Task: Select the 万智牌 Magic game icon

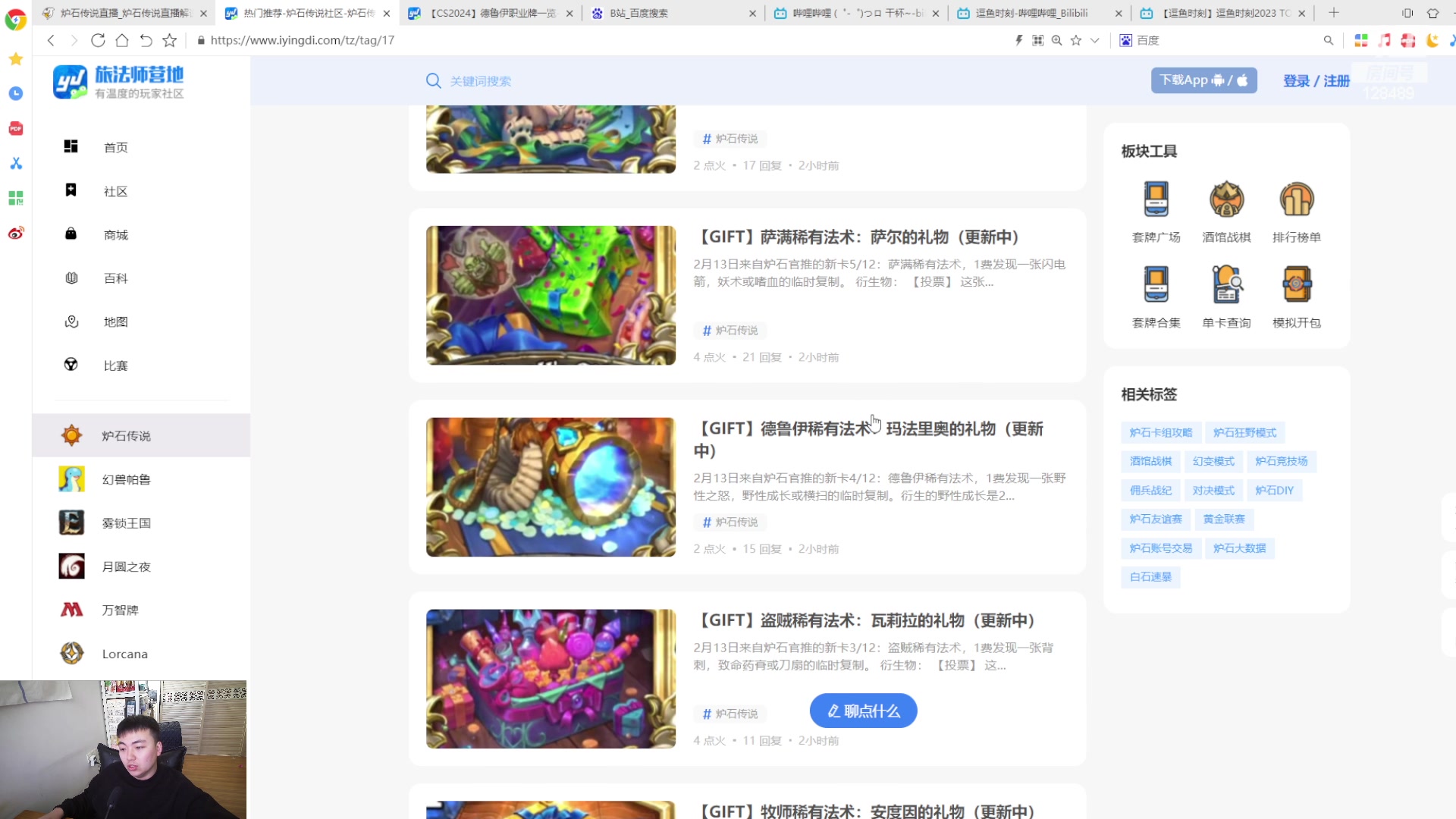Action: pyautogui.click(x=71, y=610)
